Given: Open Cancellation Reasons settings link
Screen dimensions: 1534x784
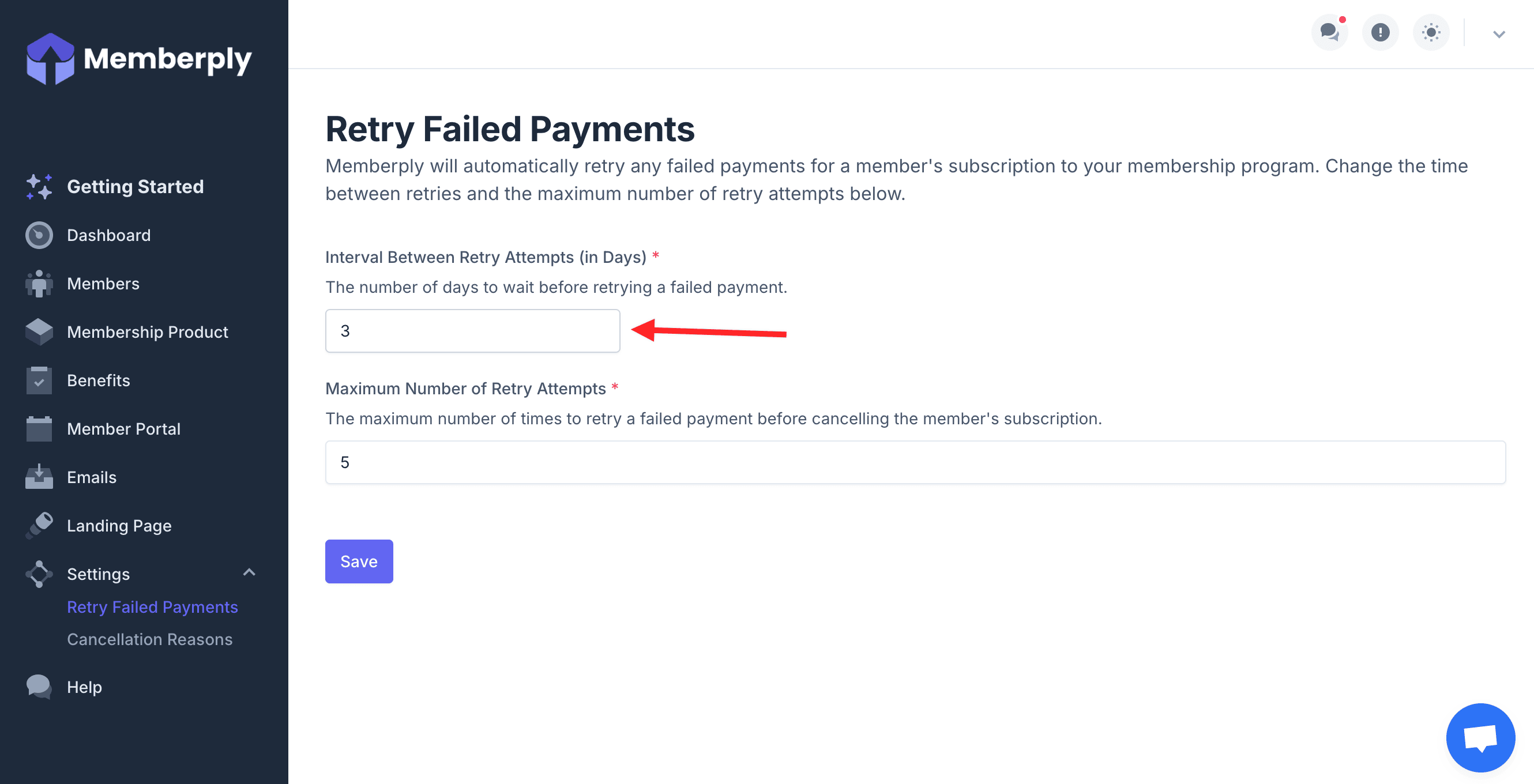Looking at the screenshot, I should tap(149, 639).
